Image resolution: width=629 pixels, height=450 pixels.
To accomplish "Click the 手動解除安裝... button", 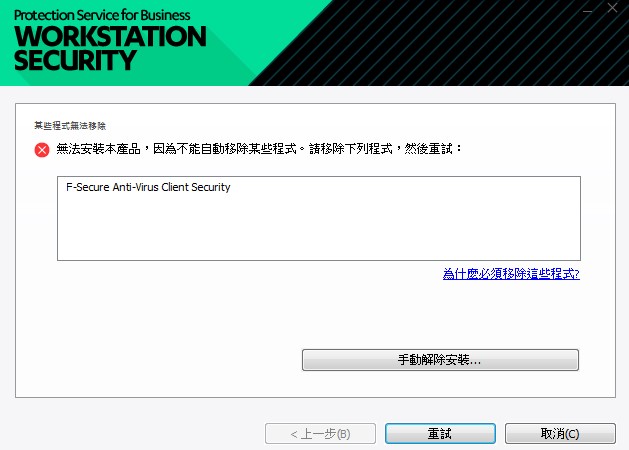I will pyautogui.click(x=440, y=360).
